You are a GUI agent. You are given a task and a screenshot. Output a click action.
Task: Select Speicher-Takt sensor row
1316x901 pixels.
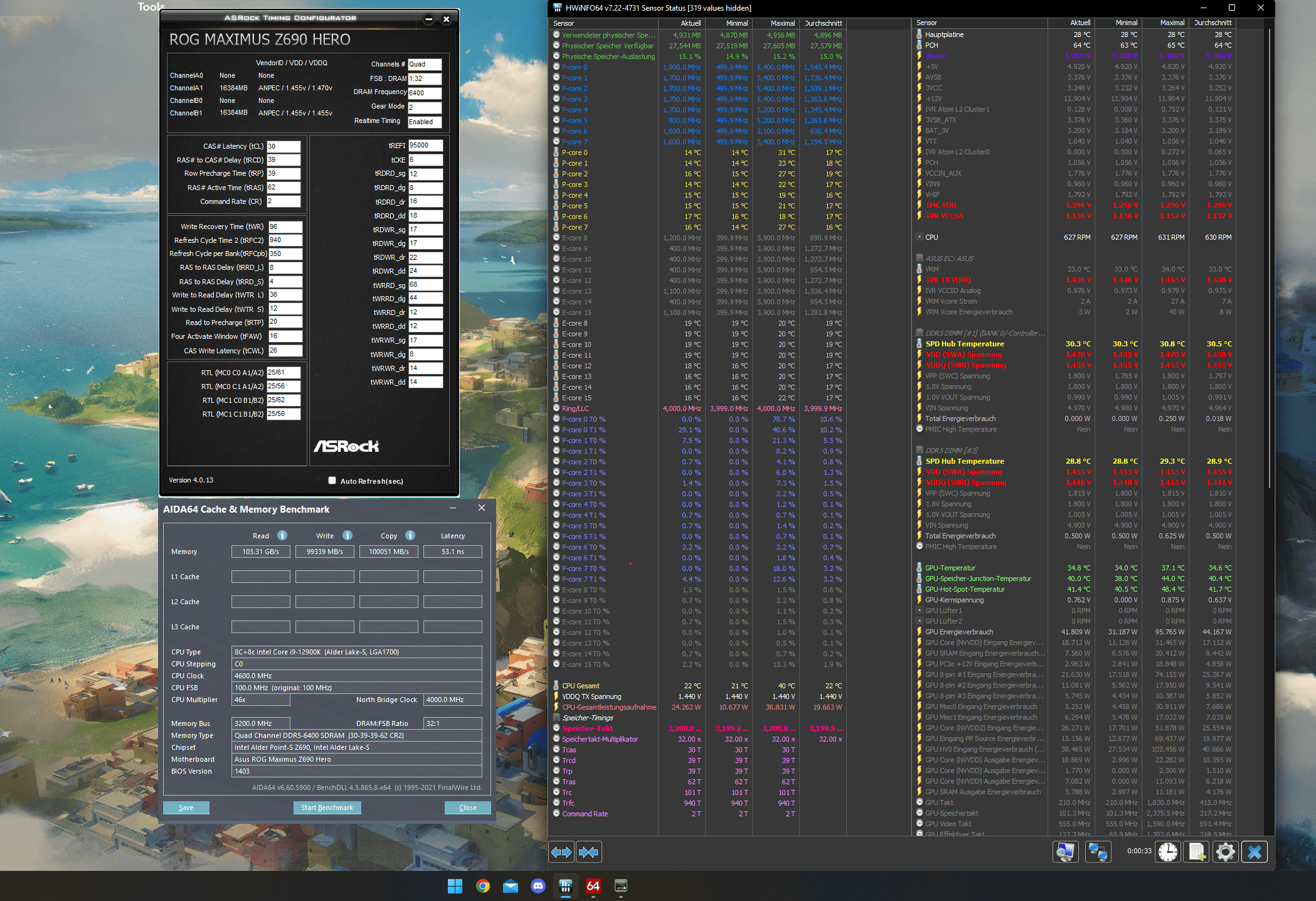698,728
